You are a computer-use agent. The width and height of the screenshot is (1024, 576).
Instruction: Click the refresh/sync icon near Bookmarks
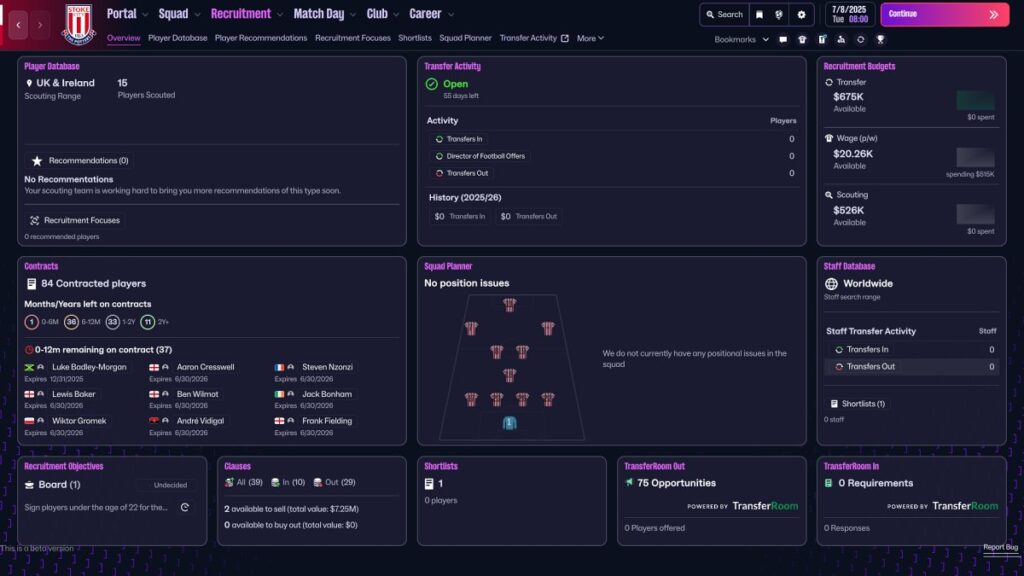tap(861, 38)
